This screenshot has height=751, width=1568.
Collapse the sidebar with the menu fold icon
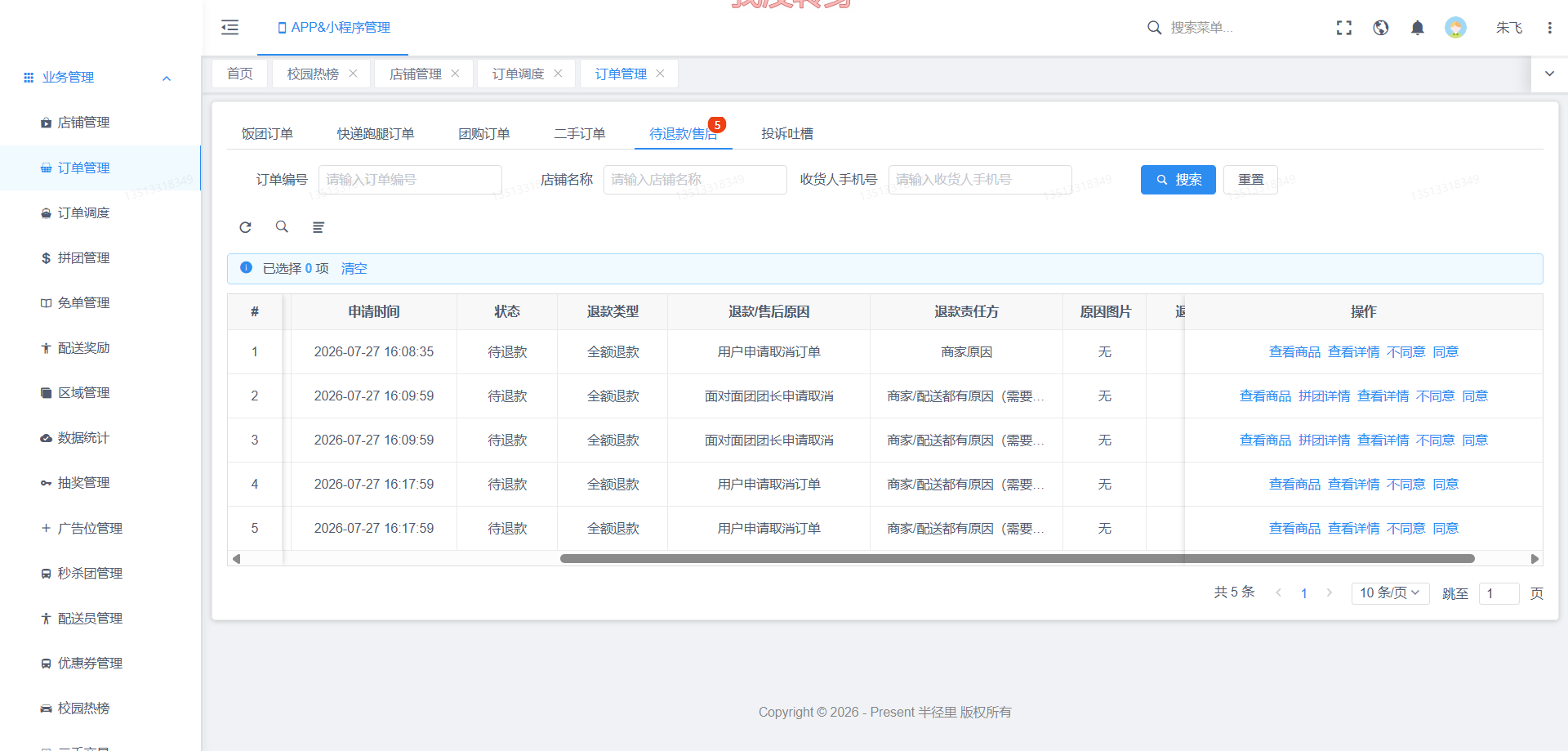click(230, 28)
